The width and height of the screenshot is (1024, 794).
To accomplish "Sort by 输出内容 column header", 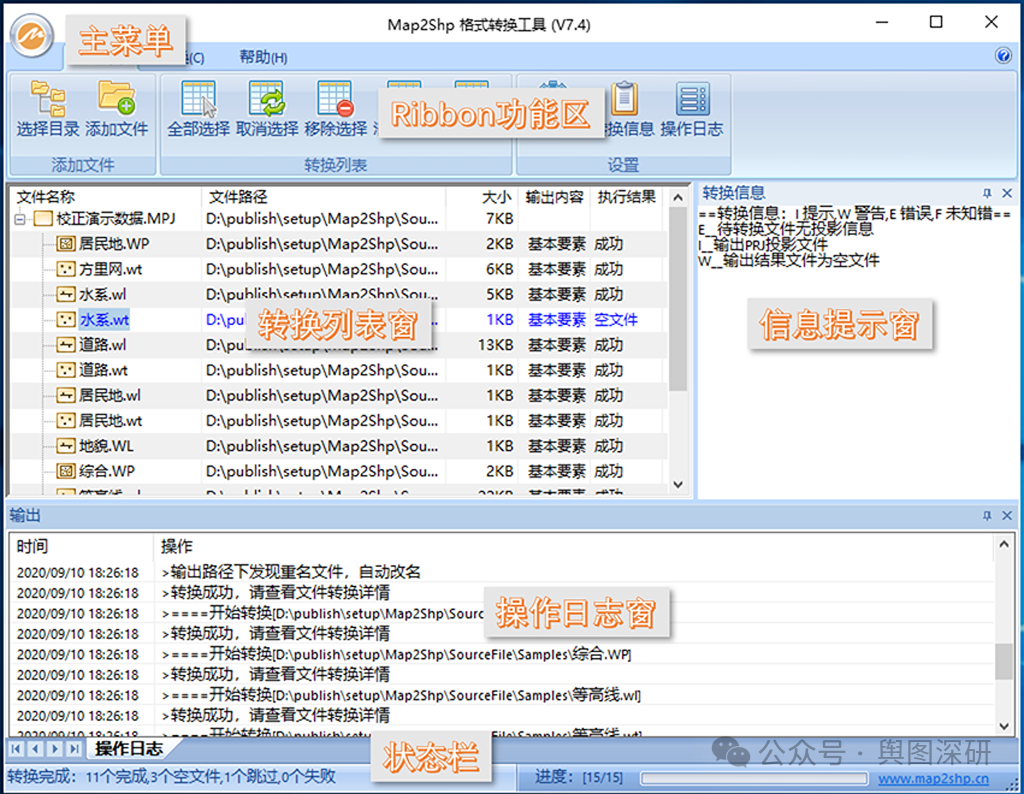I will tap(554, 197).
